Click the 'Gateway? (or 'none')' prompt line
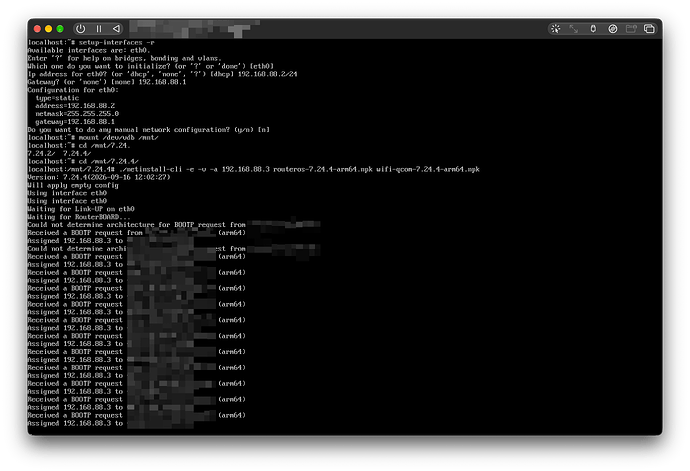This screenshot has width=690, height=471. tap(107, 82)
